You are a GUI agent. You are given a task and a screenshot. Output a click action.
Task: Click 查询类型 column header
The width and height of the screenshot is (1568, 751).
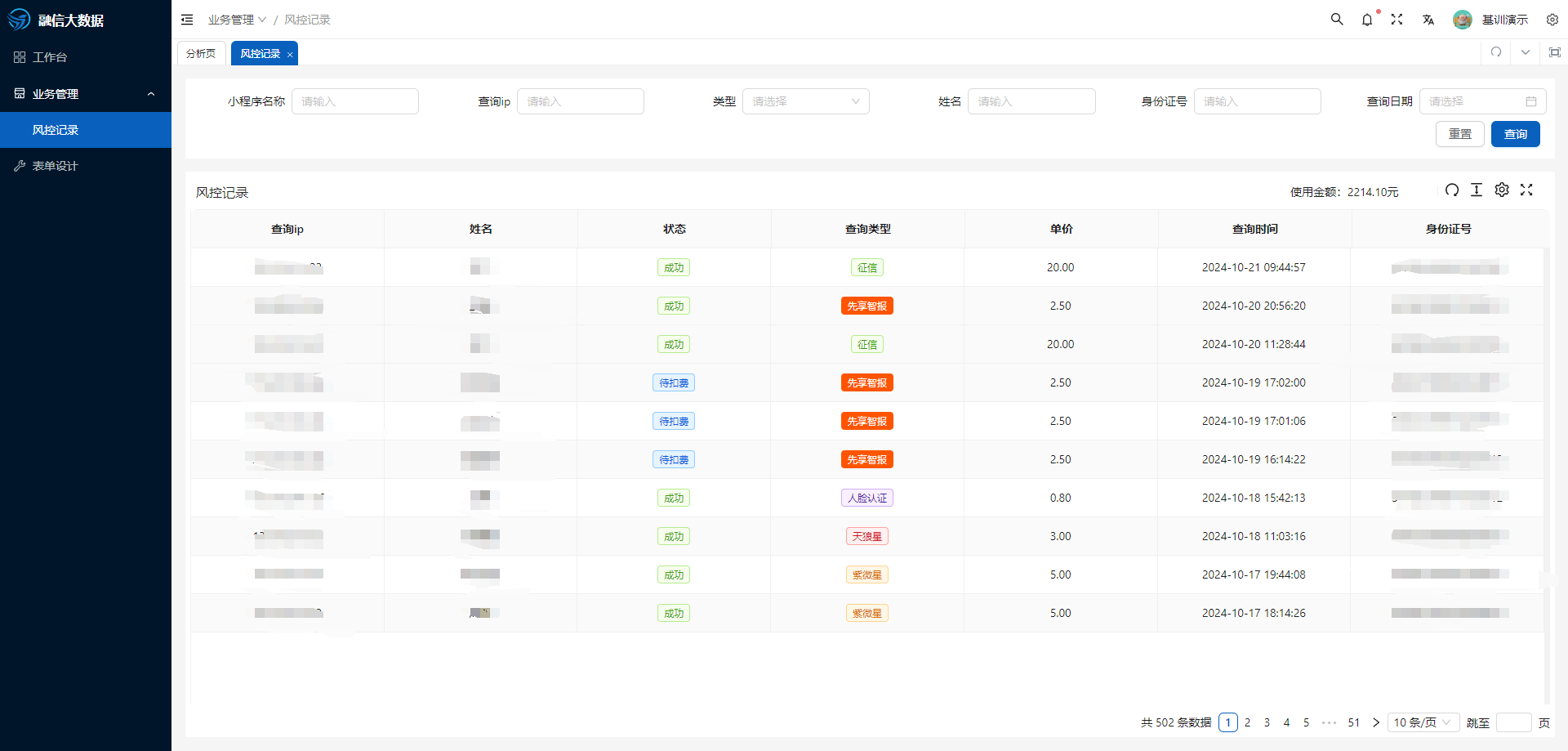pyautogui.click(x=868, y=229)
